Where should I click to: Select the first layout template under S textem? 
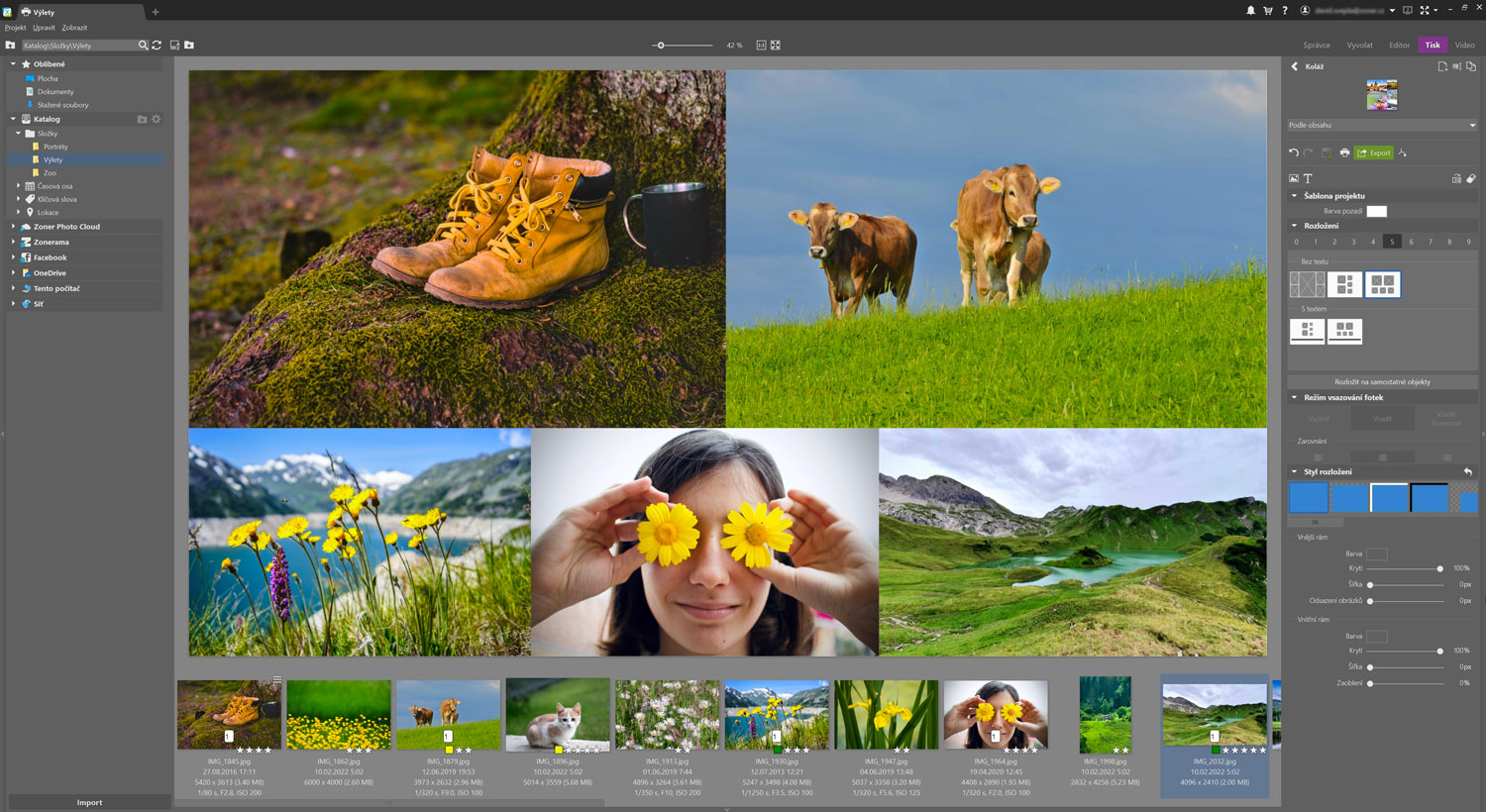[1307, 331]
